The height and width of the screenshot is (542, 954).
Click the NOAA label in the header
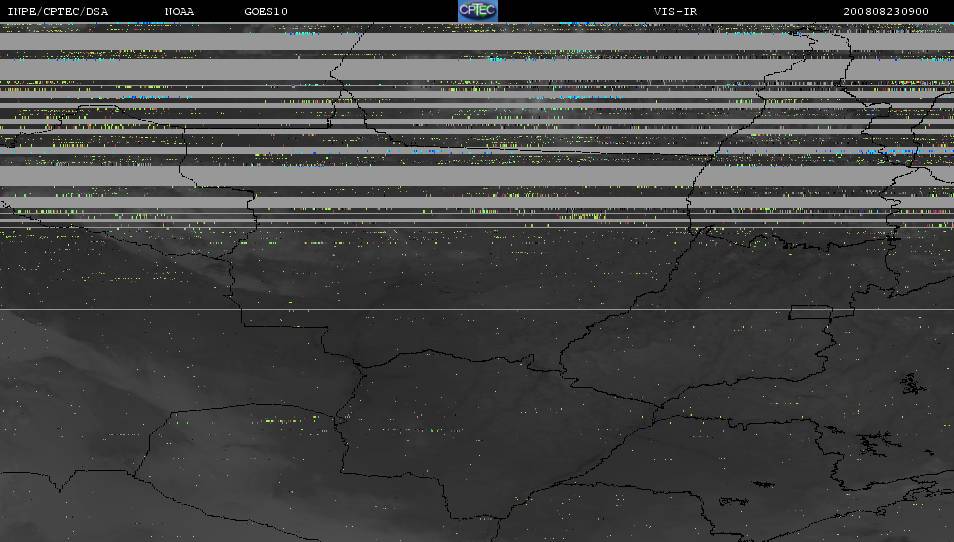pos(179,12)
